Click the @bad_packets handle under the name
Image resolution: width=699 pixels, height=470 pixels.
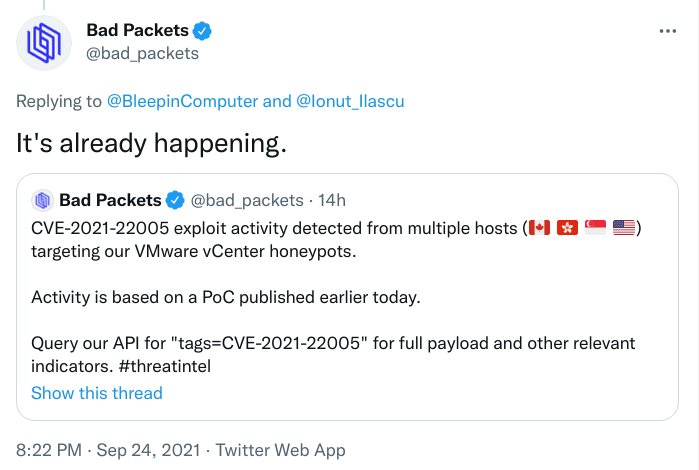pos(142,54)
